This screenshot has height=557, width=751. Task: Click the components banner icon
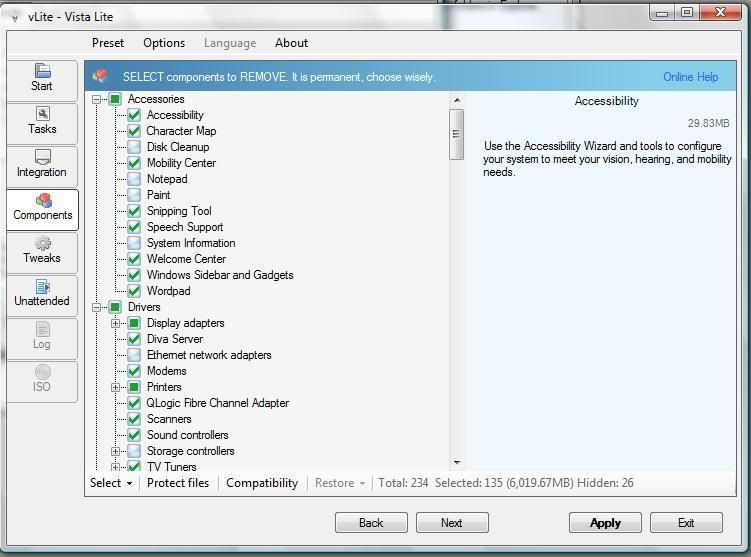[x=100, y=76]
